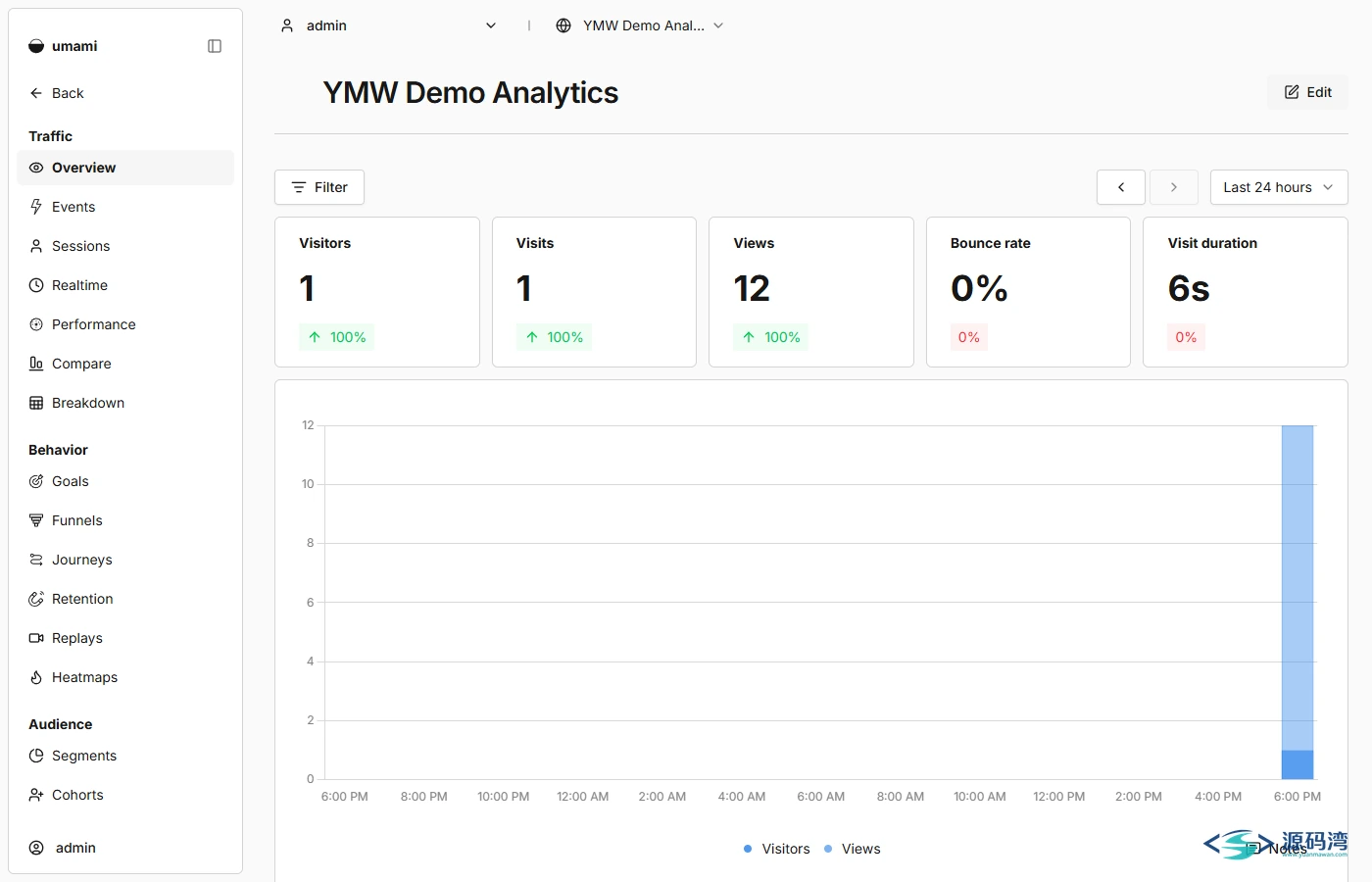Collapse the sidebar using the panel icon

(215, 46)
